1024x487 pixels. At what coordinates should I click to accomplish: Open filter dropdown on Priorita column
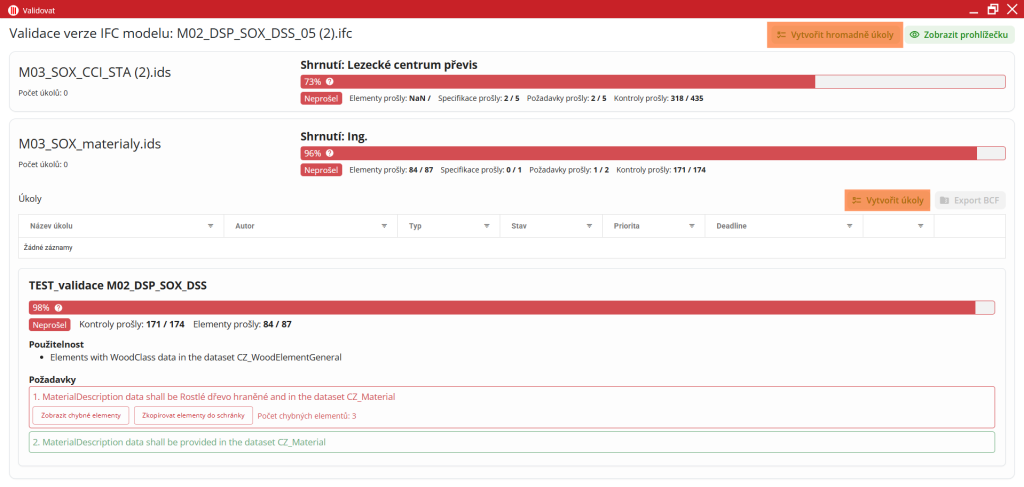[x=691, y=226]
